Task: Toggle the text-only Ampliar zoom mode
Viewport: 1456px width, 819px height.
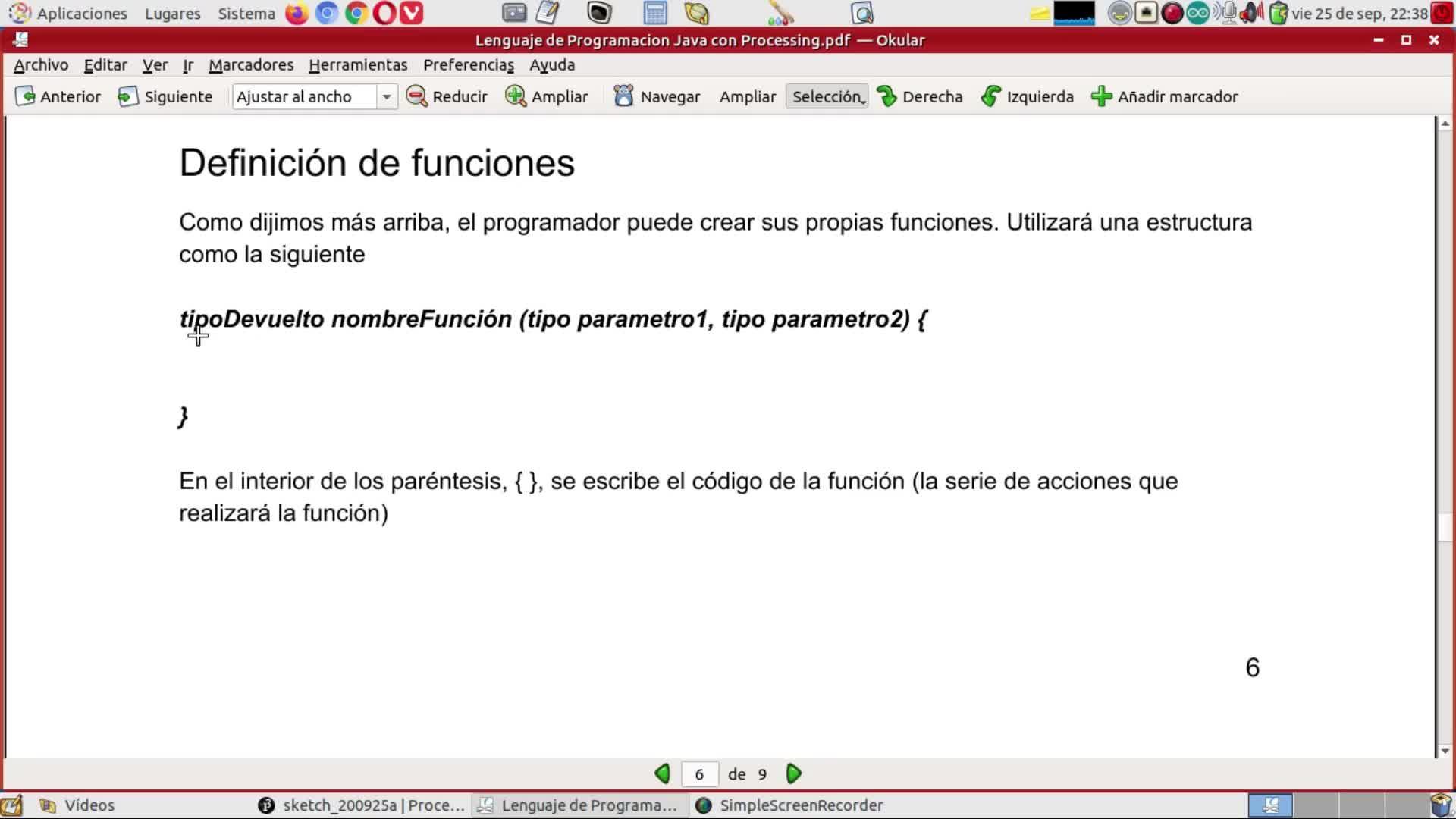Action: pos(747,96)
